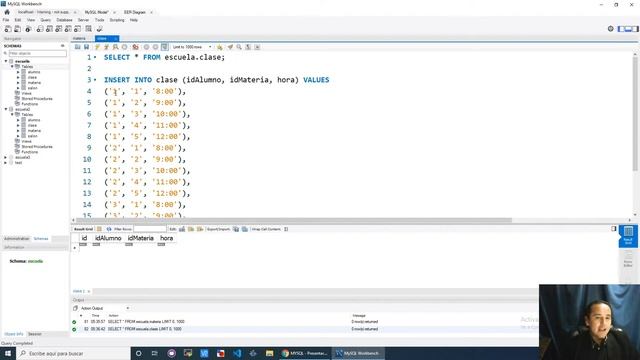Screen dimensions: 640x360
Task: Click the editor vertical scrollbar
Action: coord(635,114)
